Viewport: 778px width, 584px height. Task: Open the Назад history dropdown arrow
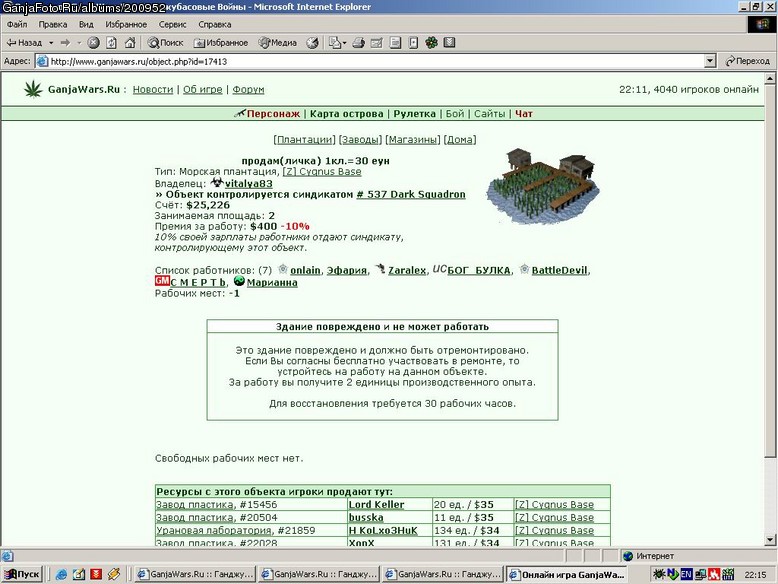pyautogui.click(x=51, y=43)
